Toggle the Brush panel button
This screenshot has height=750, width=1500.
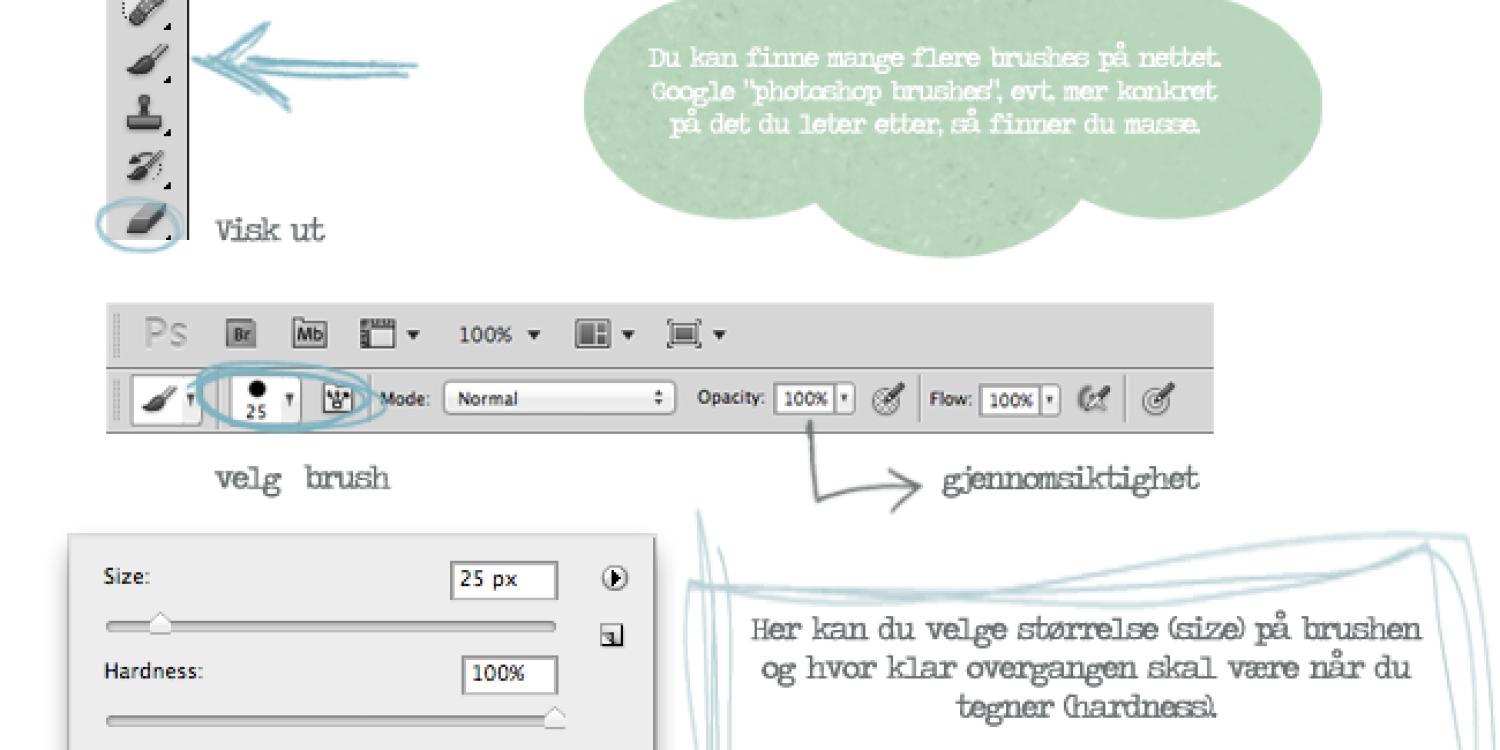point(338,399)
